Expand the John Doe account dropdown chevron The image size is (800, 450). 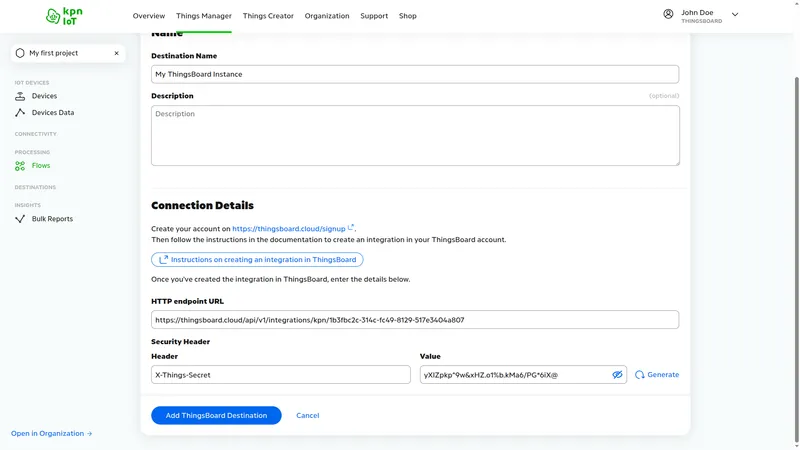click(x=735, y=15)
